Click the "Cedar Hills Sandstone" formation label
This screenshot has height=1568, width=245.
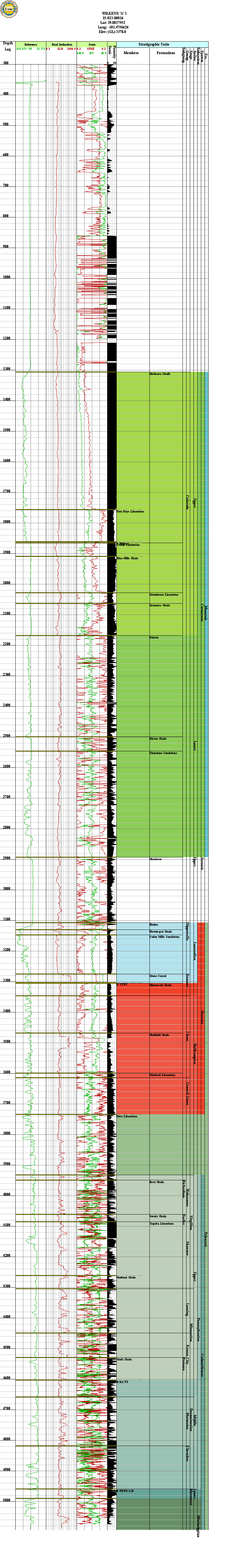[164, 937]
